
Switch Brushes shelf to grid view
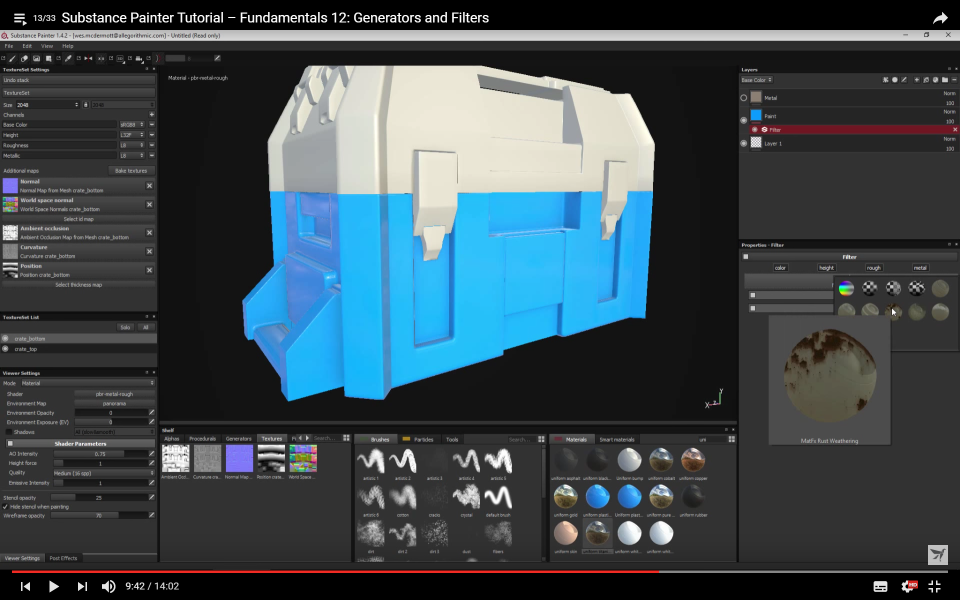pos(541,439)
